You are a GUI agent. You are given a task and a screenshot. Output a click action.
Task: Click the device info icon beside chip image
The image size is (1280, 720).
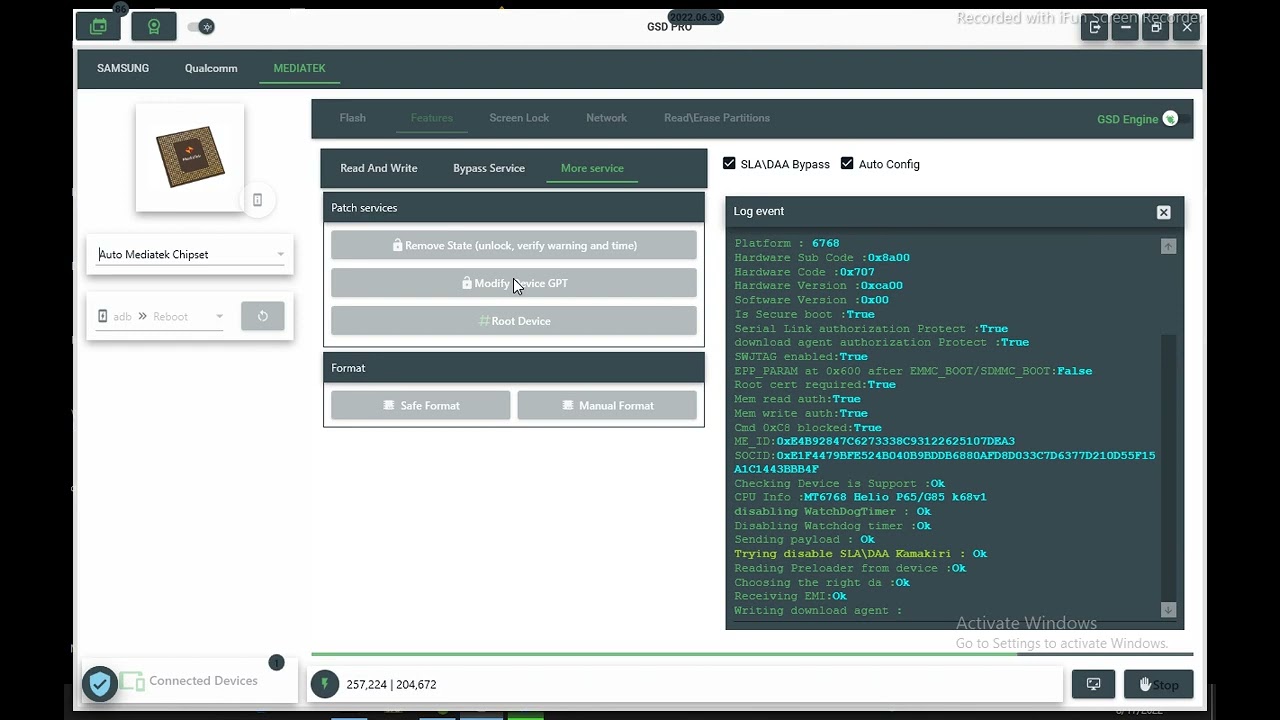[x=257, y=200]
